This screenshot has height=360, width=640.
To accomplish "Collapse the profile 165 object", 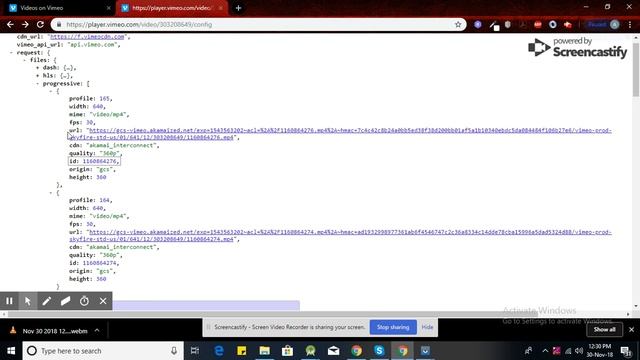I will click(51, 91).
